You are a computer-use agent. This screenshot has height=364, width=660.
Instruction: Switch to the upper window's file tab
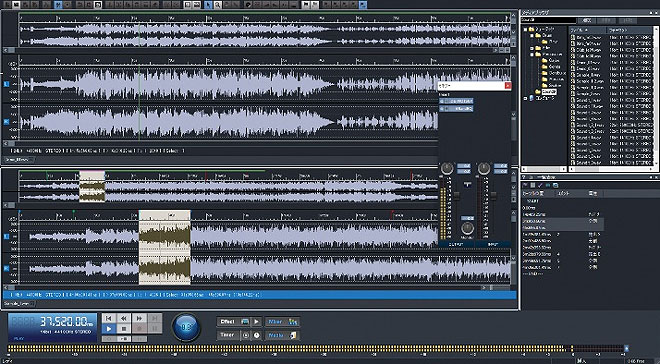(19, 159)
